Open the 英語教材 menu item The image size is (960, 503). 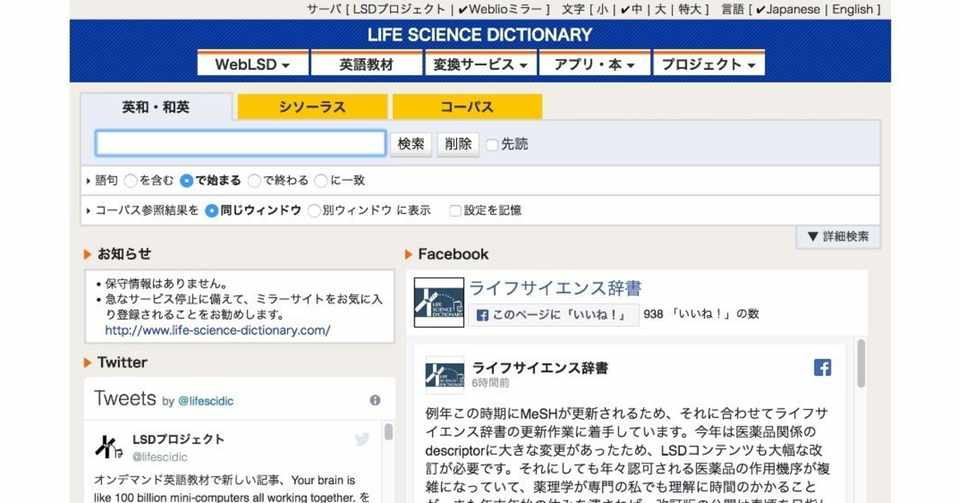point(367,64)
